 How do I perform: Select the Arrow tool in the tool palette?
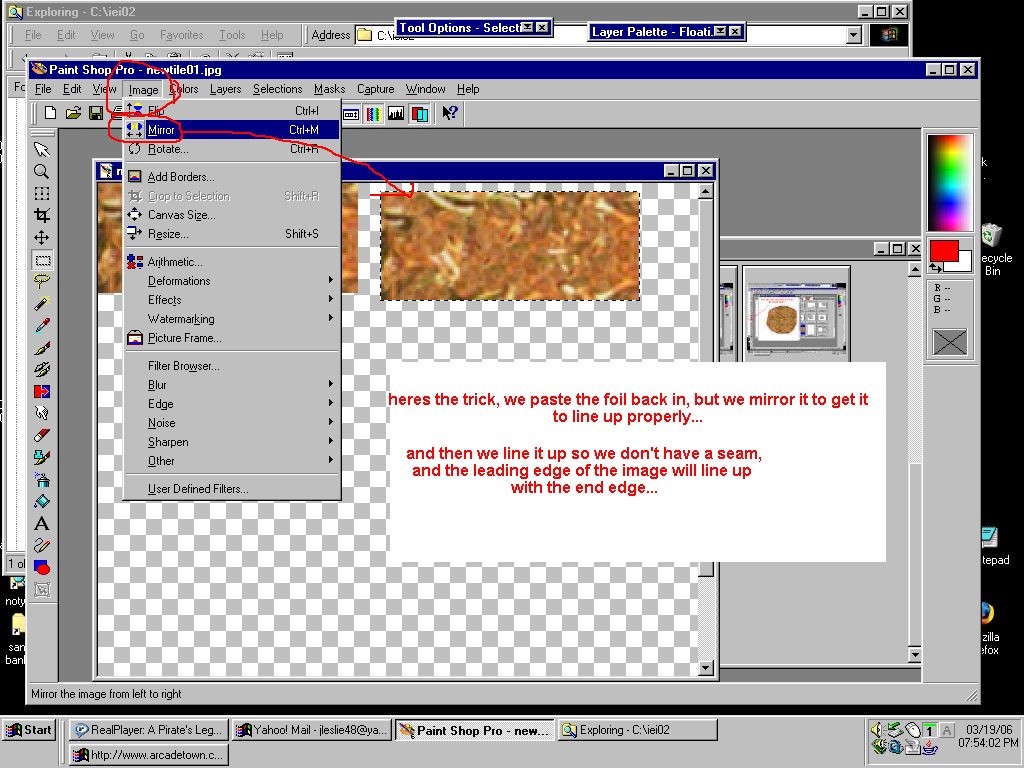[x=42, y=150]
